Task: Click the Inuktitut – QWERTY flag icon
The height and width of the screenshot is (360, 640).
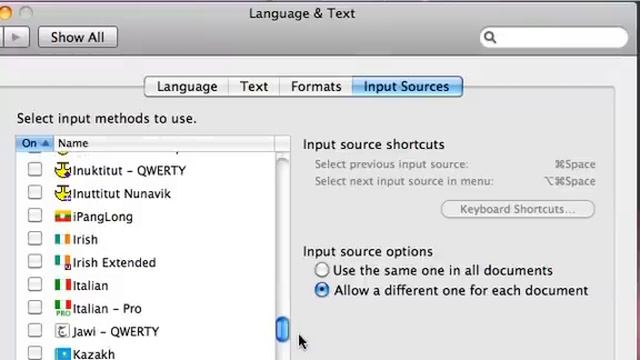Action: [62, 170]
